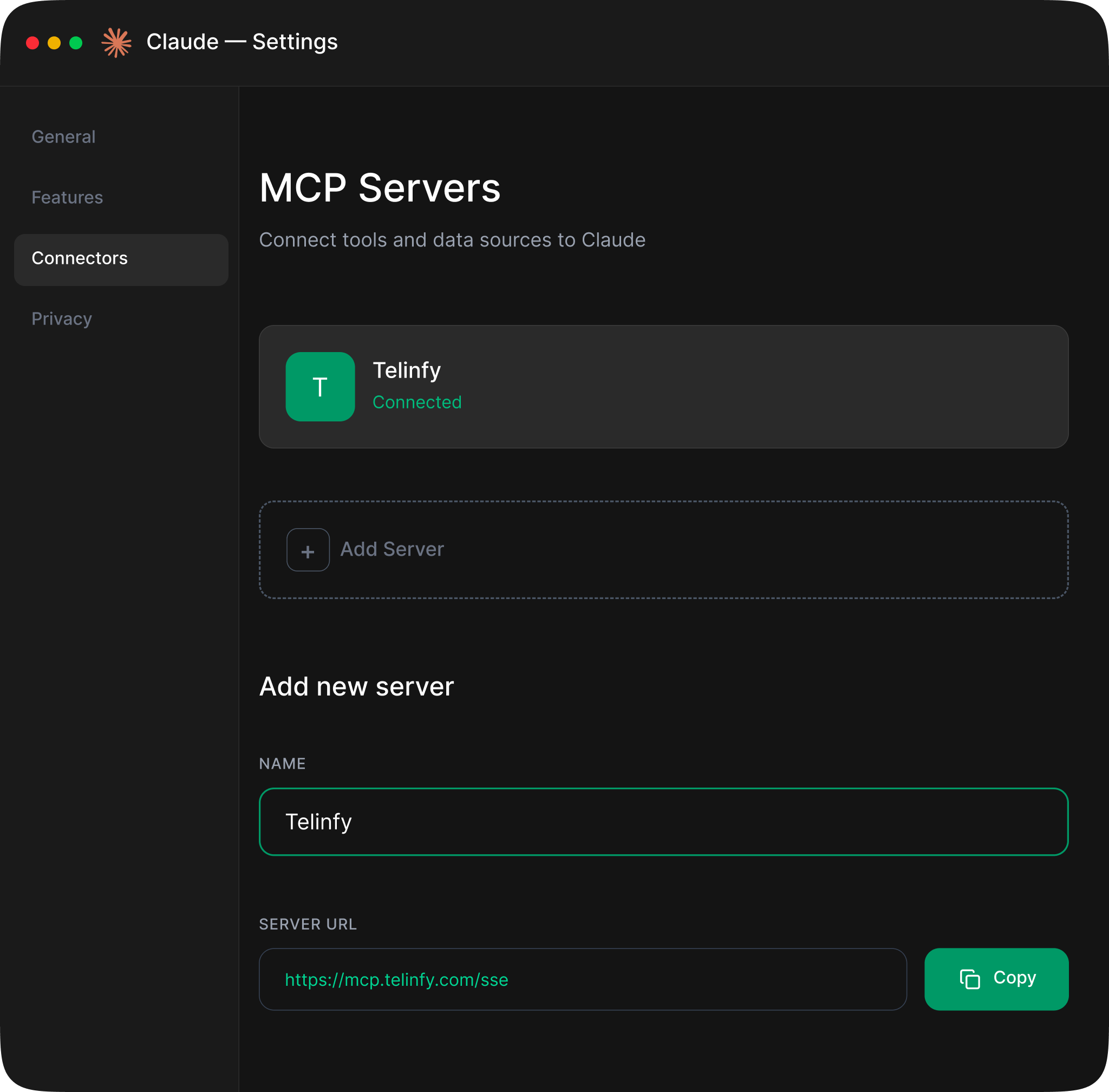This screenshot has width=1109, height=1092.
Task: Click the https://mcp.telinfy.com/sse URL text
Action: coord(396,979)
